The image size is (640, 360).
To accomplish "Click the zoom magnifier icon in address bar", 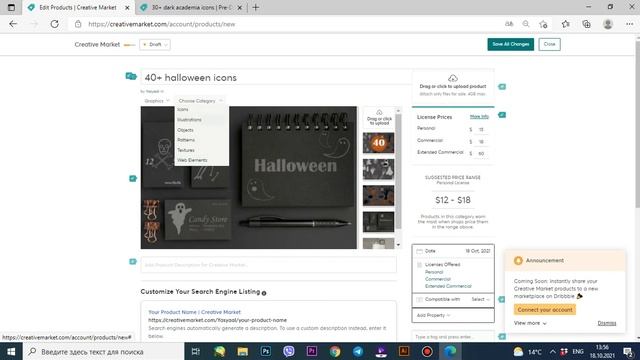I will pos(526,24).
